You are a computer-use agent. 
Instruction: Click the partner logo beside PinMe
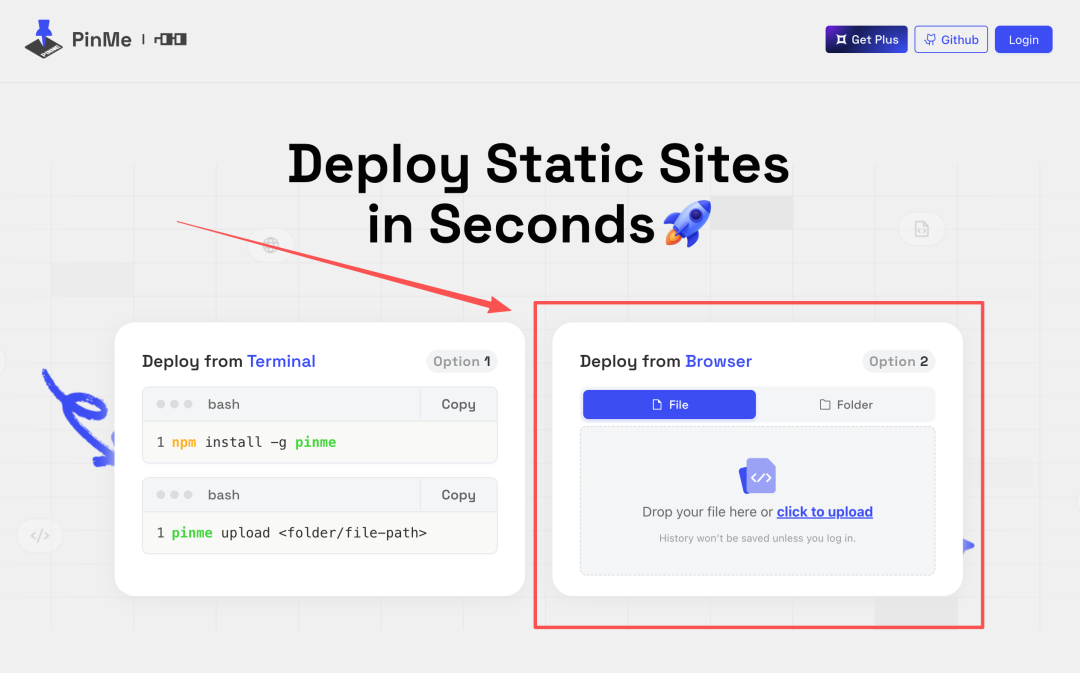click(x=170, y=39)
